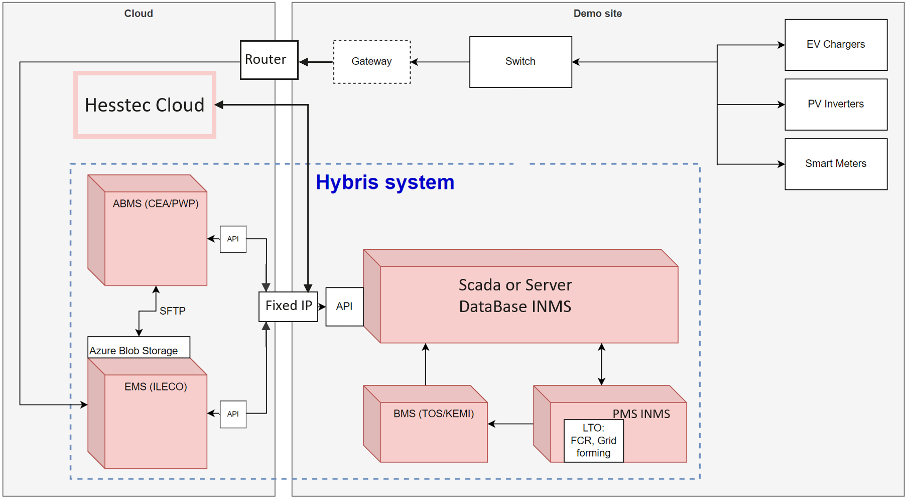Select the Fixed IP box

coord(288,306)
